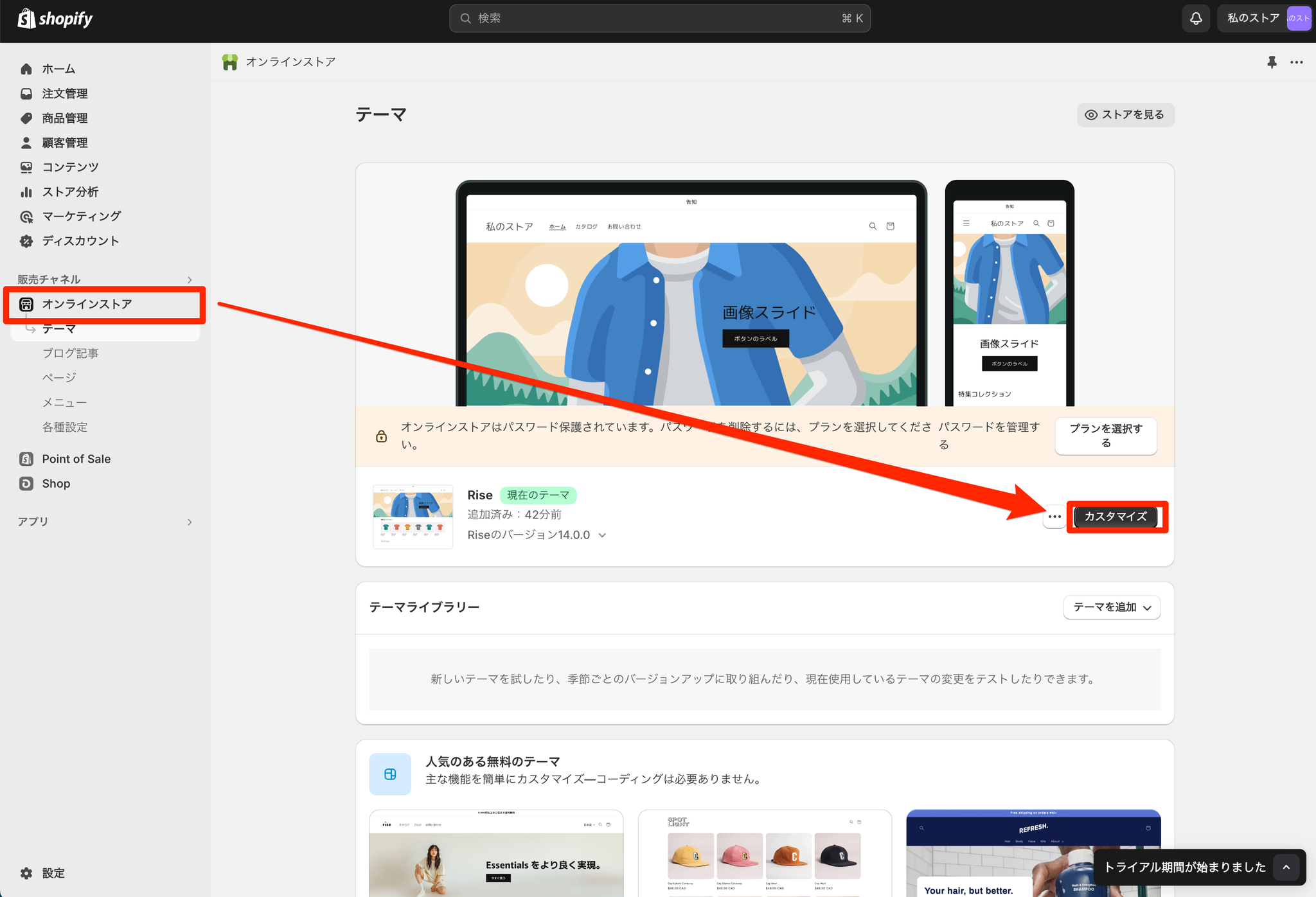Click the notification bell icon

[x=1195, y=19]
